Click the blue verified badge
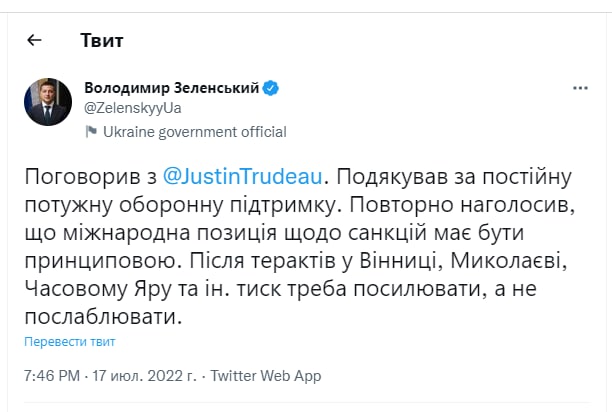This screenshot has height=412, width=612. 271,88
